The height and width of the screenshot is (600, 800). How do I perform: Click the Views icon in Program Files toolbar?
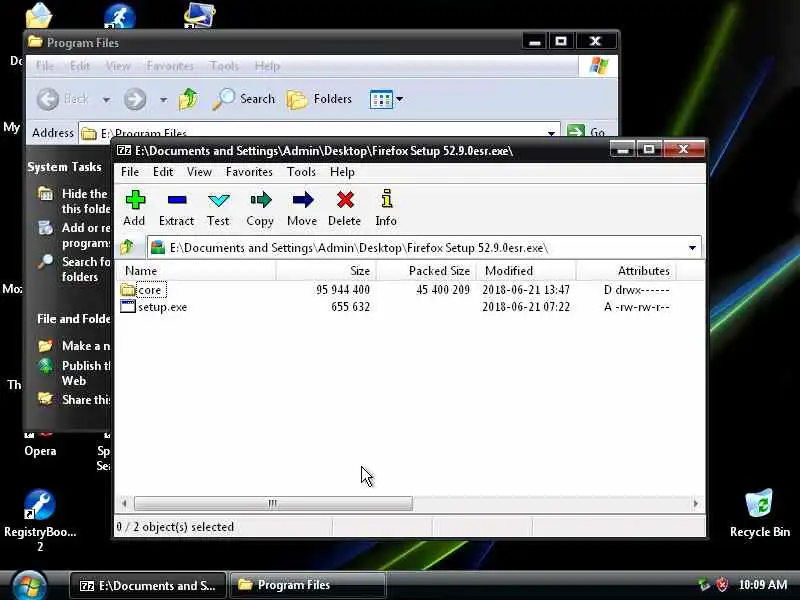coord(381,99)
